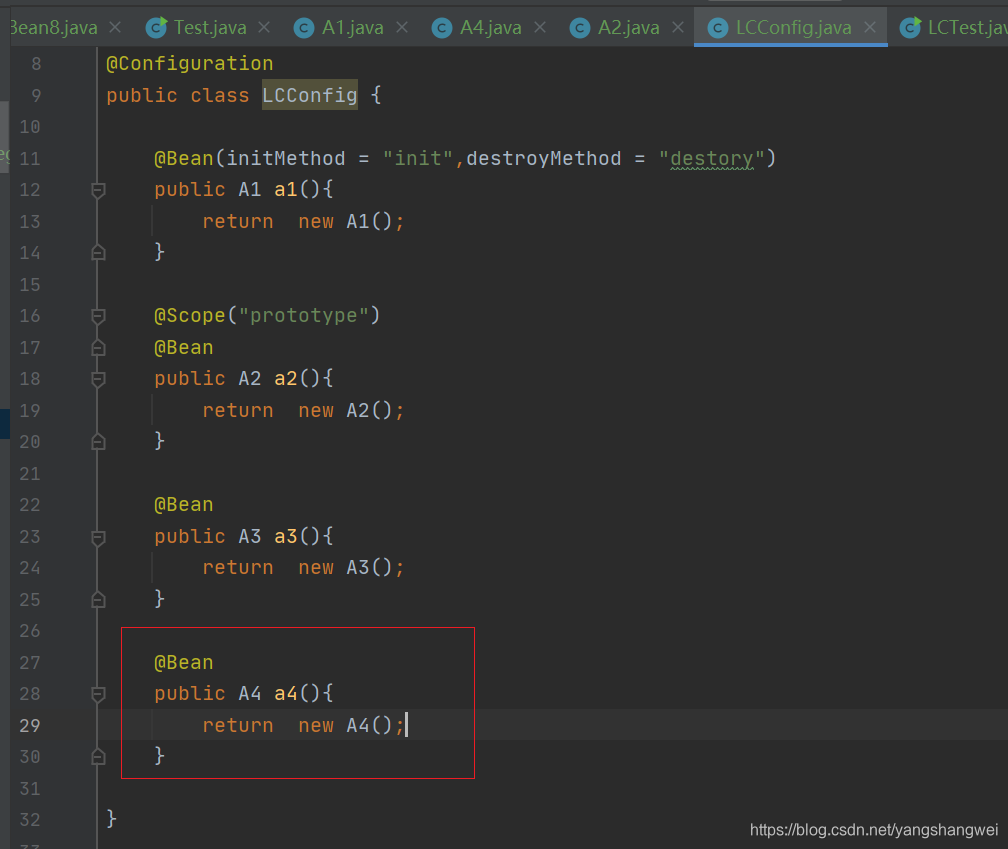Click the @Bean annotation on line 27
This screenshot has height=849, width=1008.
click(184, 662)
